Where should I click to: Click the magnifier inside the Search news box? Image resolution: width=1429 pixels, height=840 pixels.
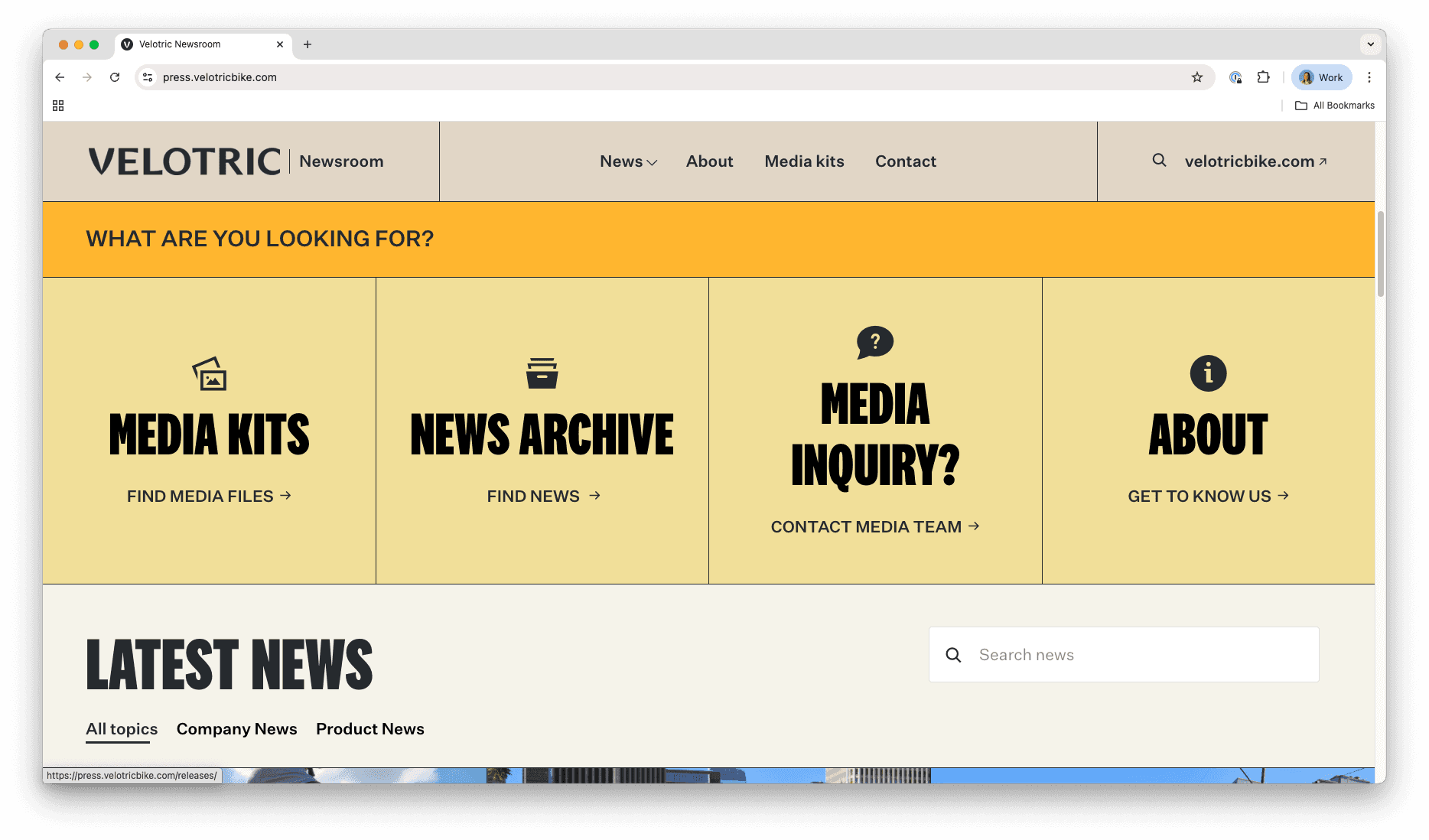(953, 655)
